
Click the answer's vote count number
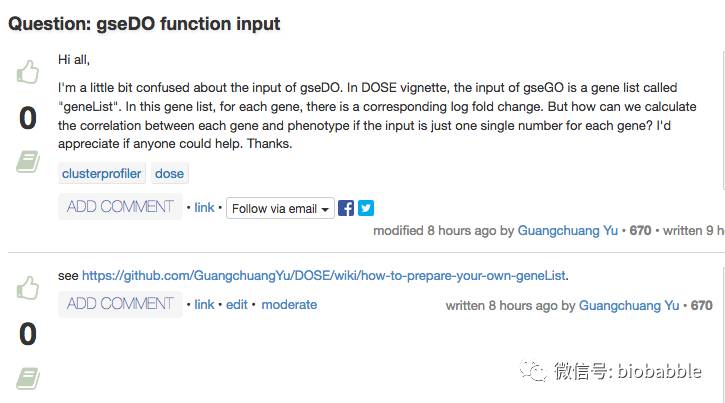tap(28, 334)
